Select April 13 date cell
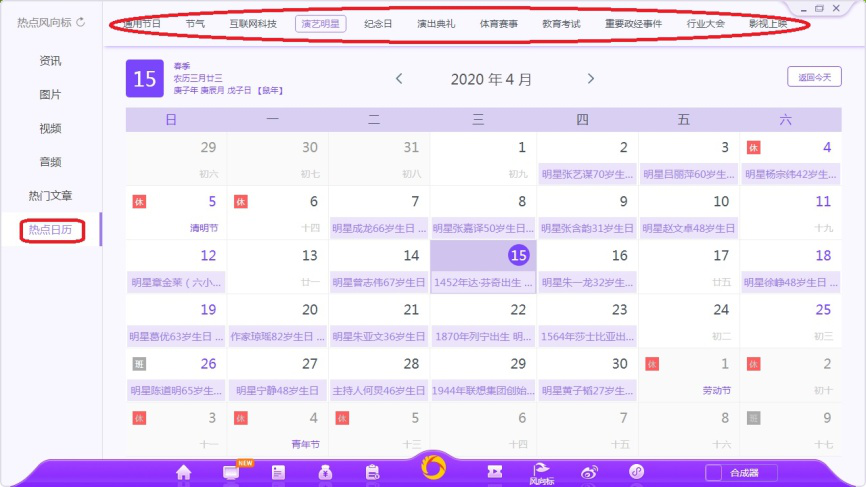 (277, 267)
